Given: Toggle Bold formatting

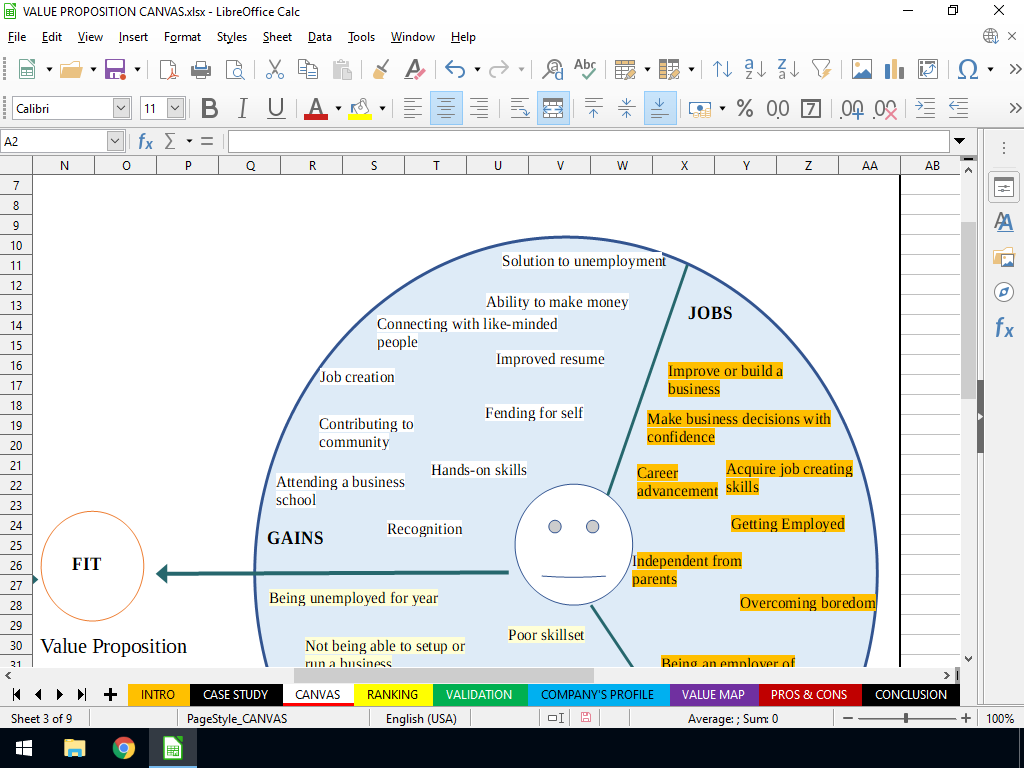Looking at the screenshot, I should pos(210,108).
